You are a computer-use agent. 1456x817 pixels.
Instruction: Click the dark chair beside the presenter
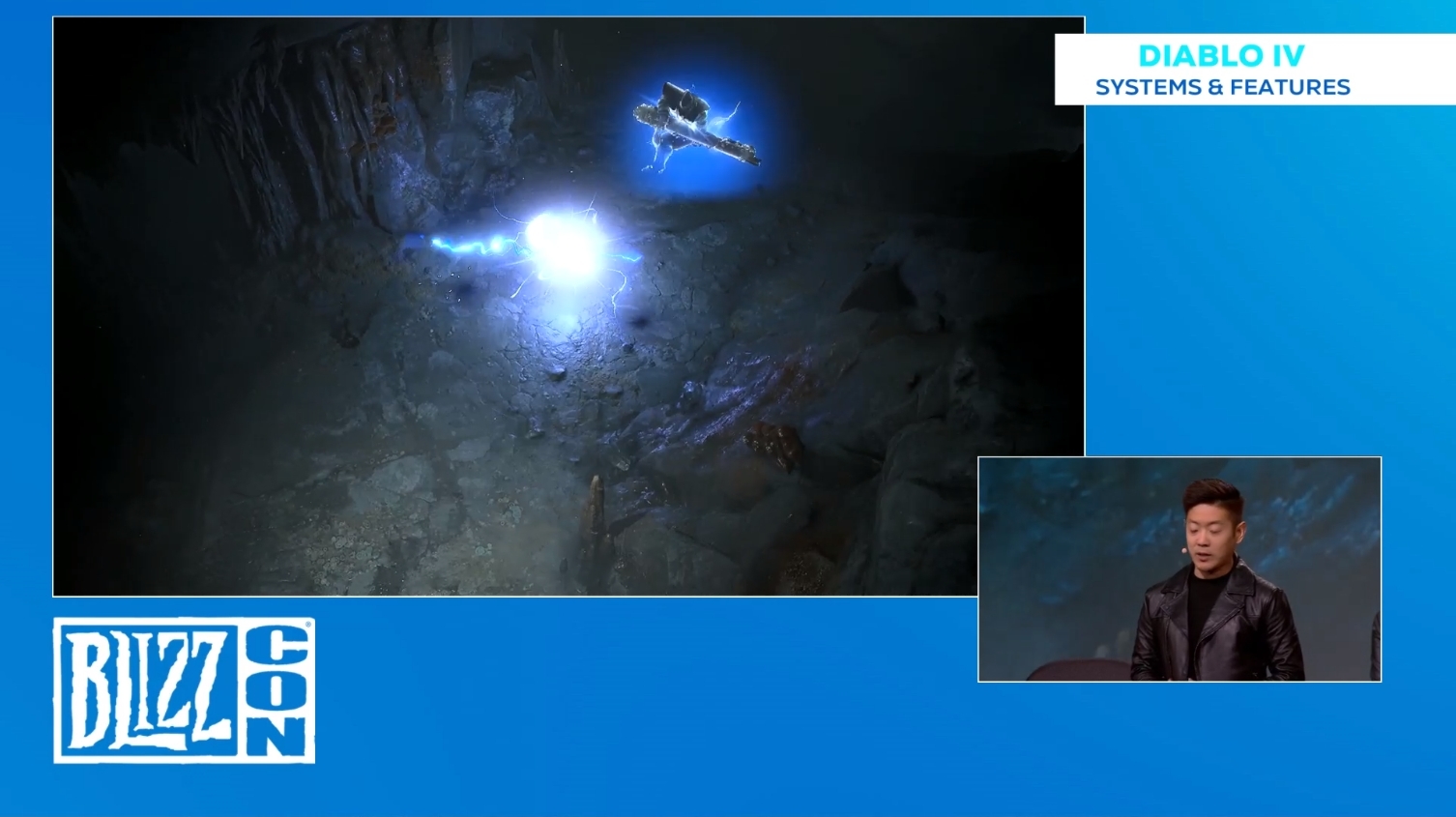click(1073, 669)
